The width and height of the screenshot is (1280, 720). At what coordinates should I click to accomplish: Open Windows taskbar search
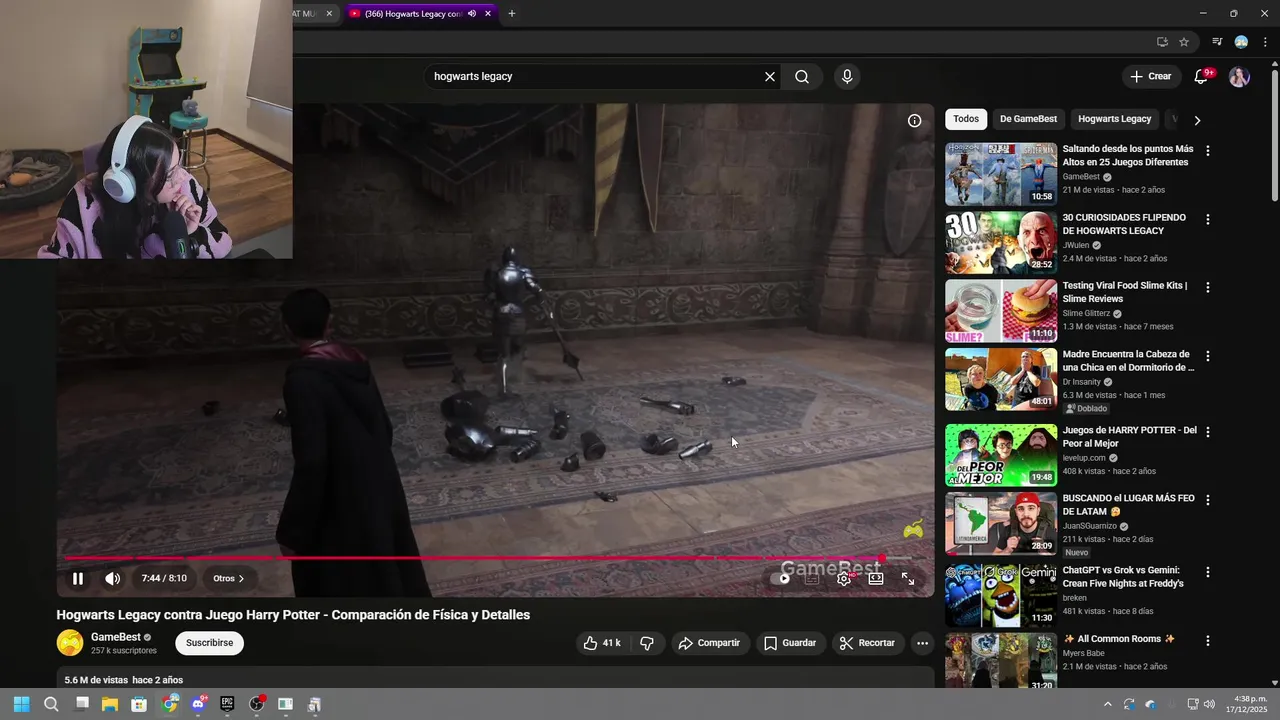point(51,704)
